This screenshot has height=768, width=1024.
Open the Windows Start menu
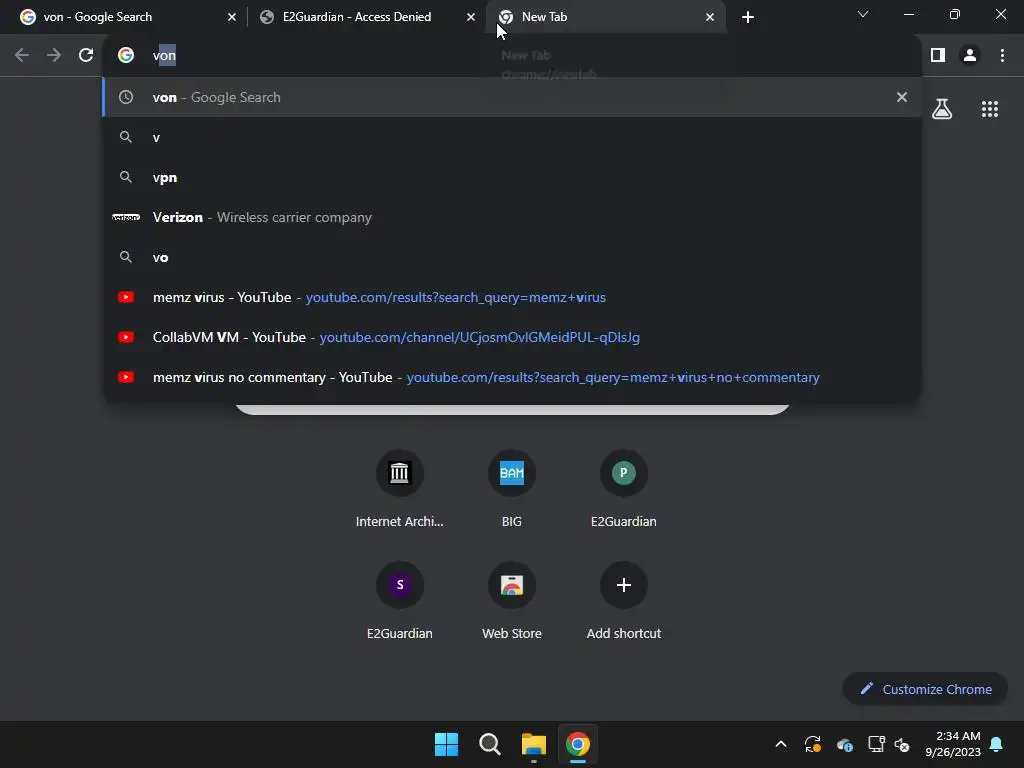pos(447,744)
